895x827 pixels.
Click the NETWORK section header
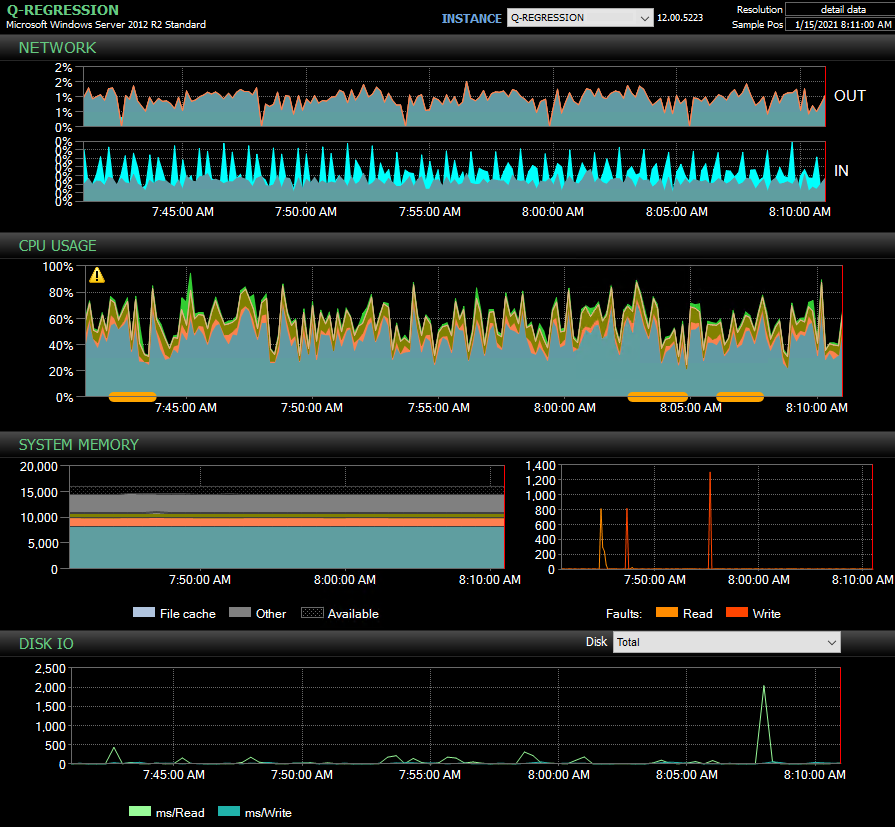point(57,47)
